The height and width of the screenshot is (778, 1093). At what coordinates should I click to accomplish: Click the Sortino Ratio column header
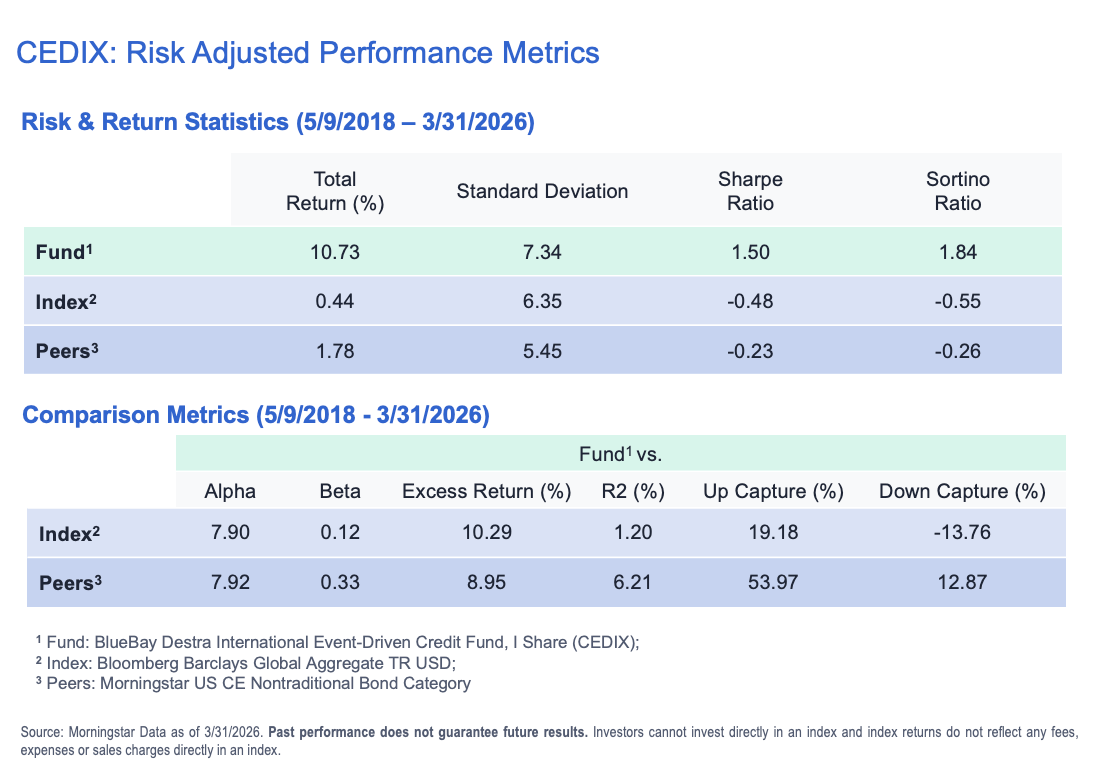point(957,191)
